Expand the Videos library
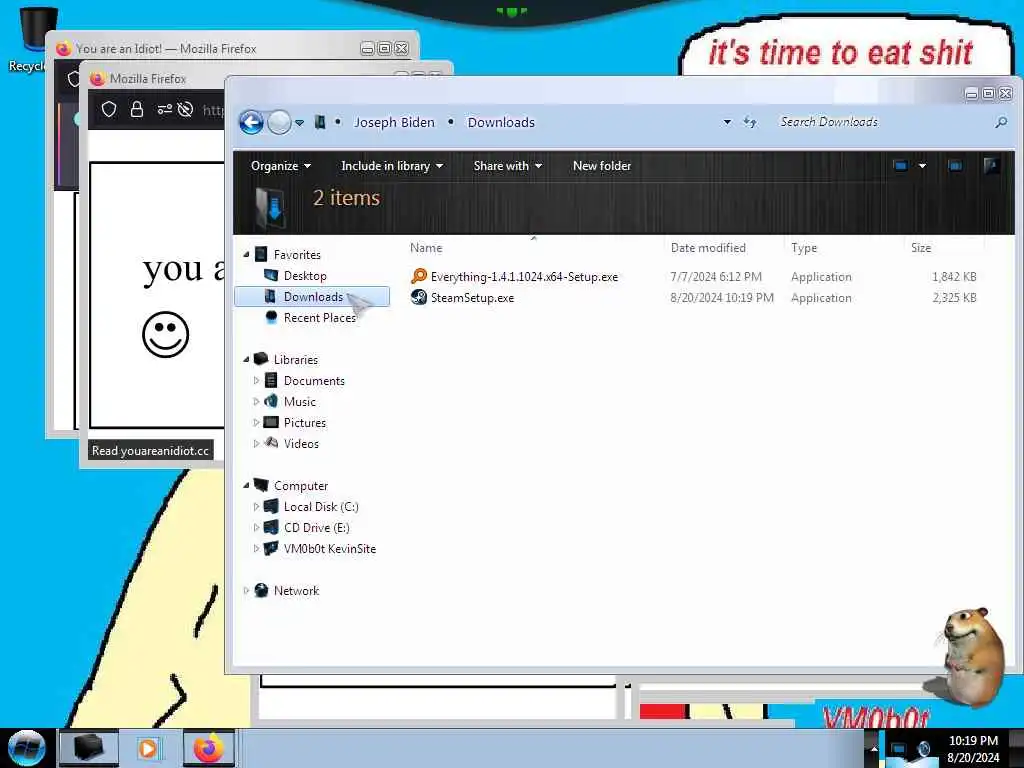 [x=256, y=443]
